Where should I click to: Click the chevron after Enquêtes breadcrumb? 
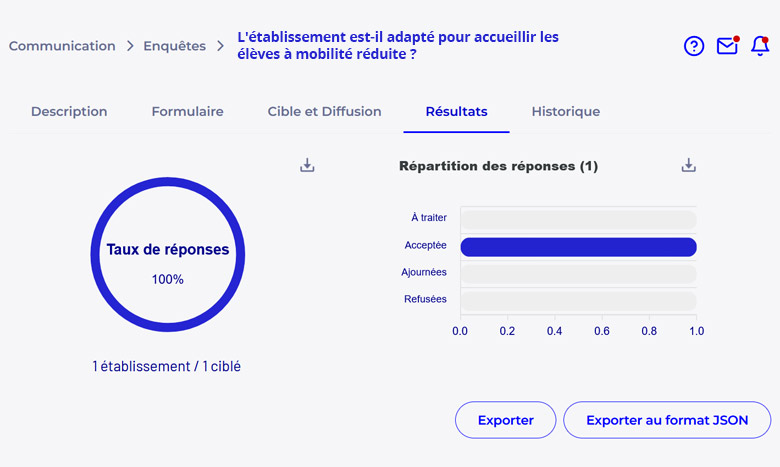coord(220,46)
